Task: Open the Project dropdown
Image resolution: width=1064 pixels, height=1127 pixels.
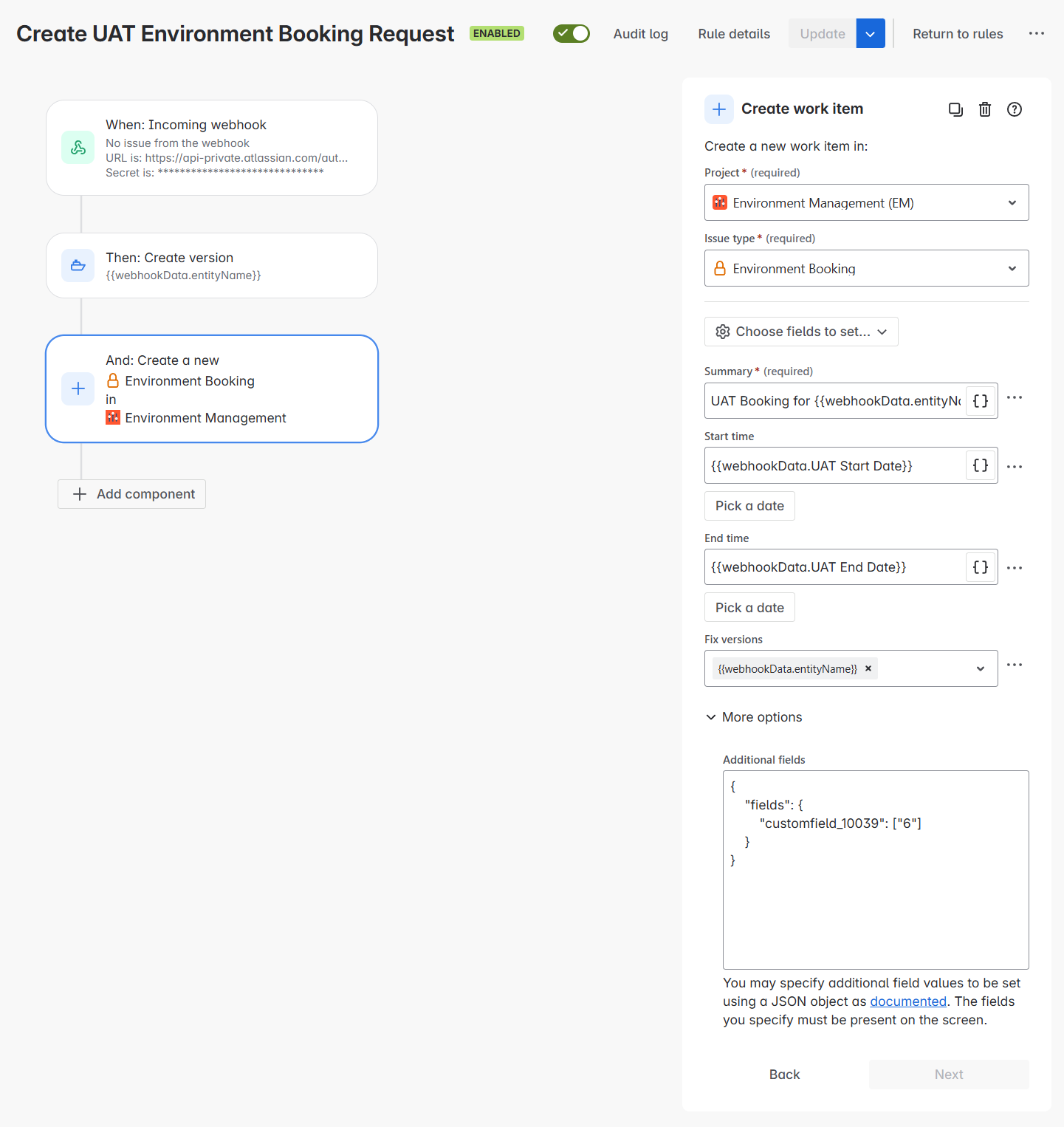Action: [866, 202]
